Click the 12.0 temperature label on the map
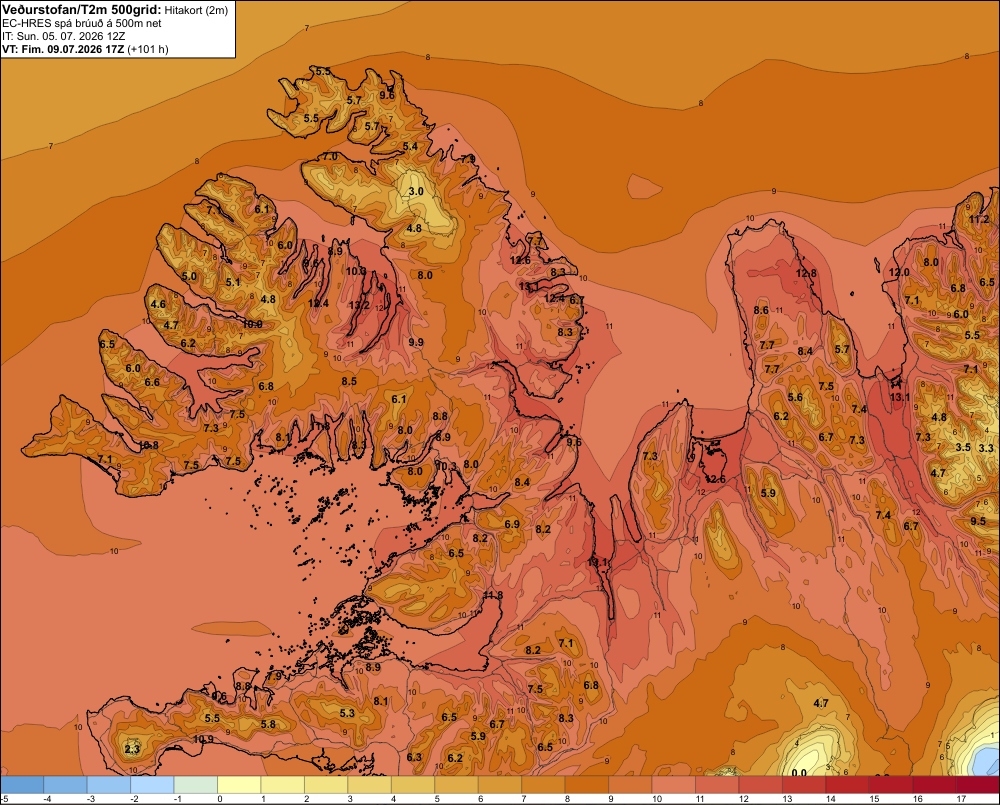Image resolution: width=1000 pixels, height=805 pixels. point(899,272)
